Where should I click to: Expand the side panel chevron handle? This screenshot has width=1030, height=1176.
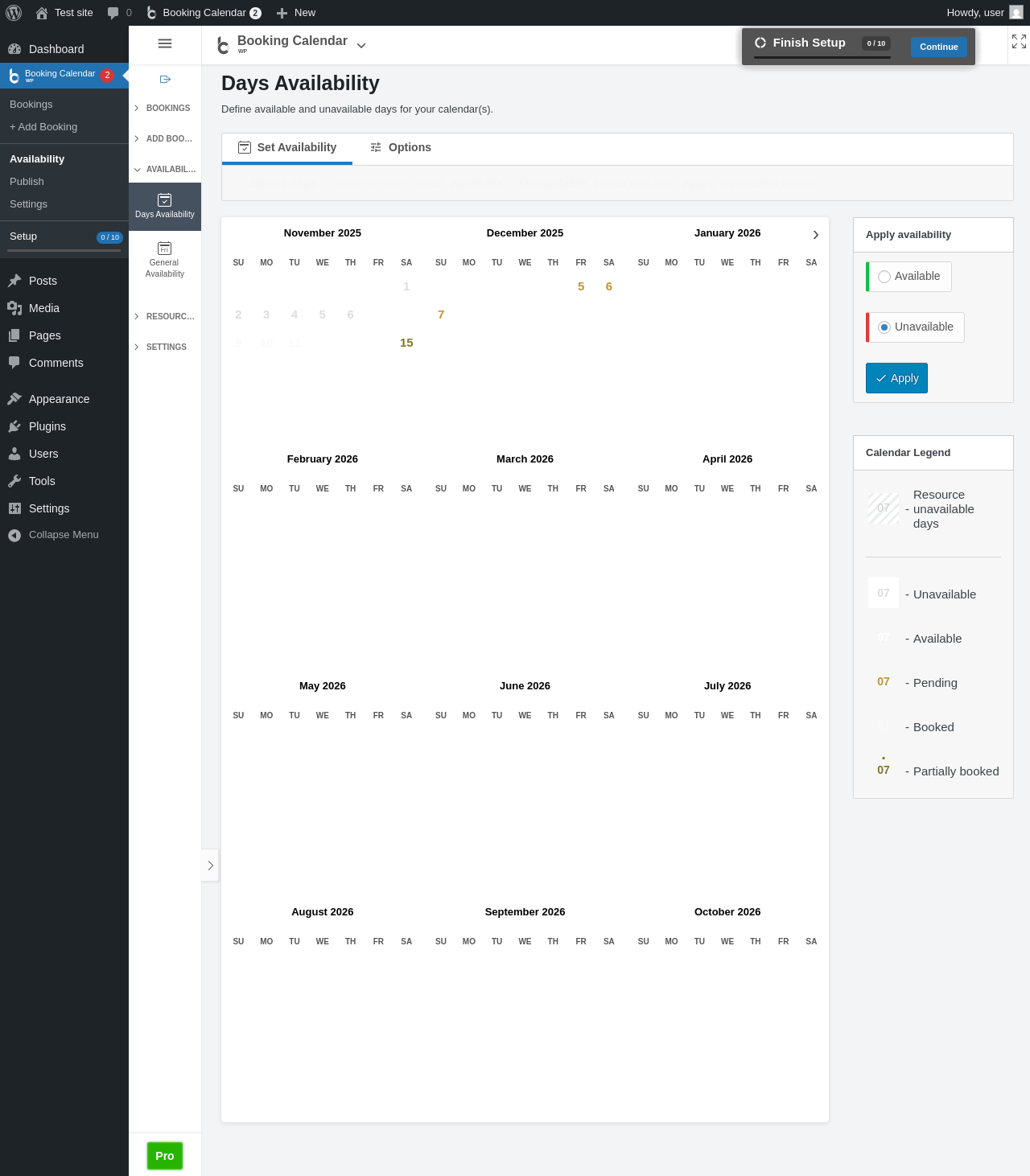pyautogui.click(x=210, y=866)
